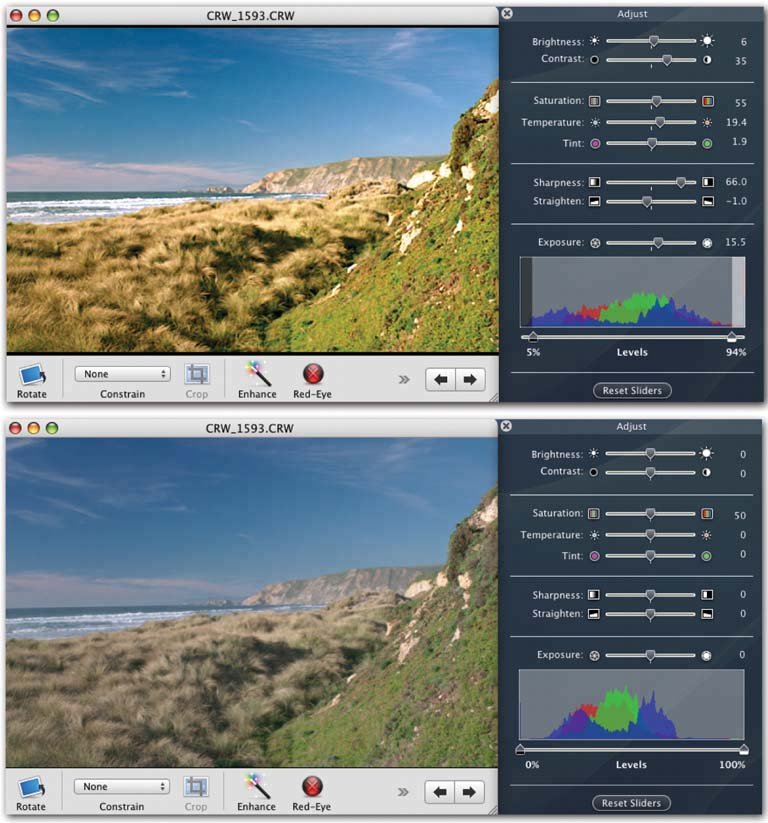The height and width of the screenshot is (823, 768).
Task: Click Saturation slider knob showing value 50
Action: click(650, 514)
